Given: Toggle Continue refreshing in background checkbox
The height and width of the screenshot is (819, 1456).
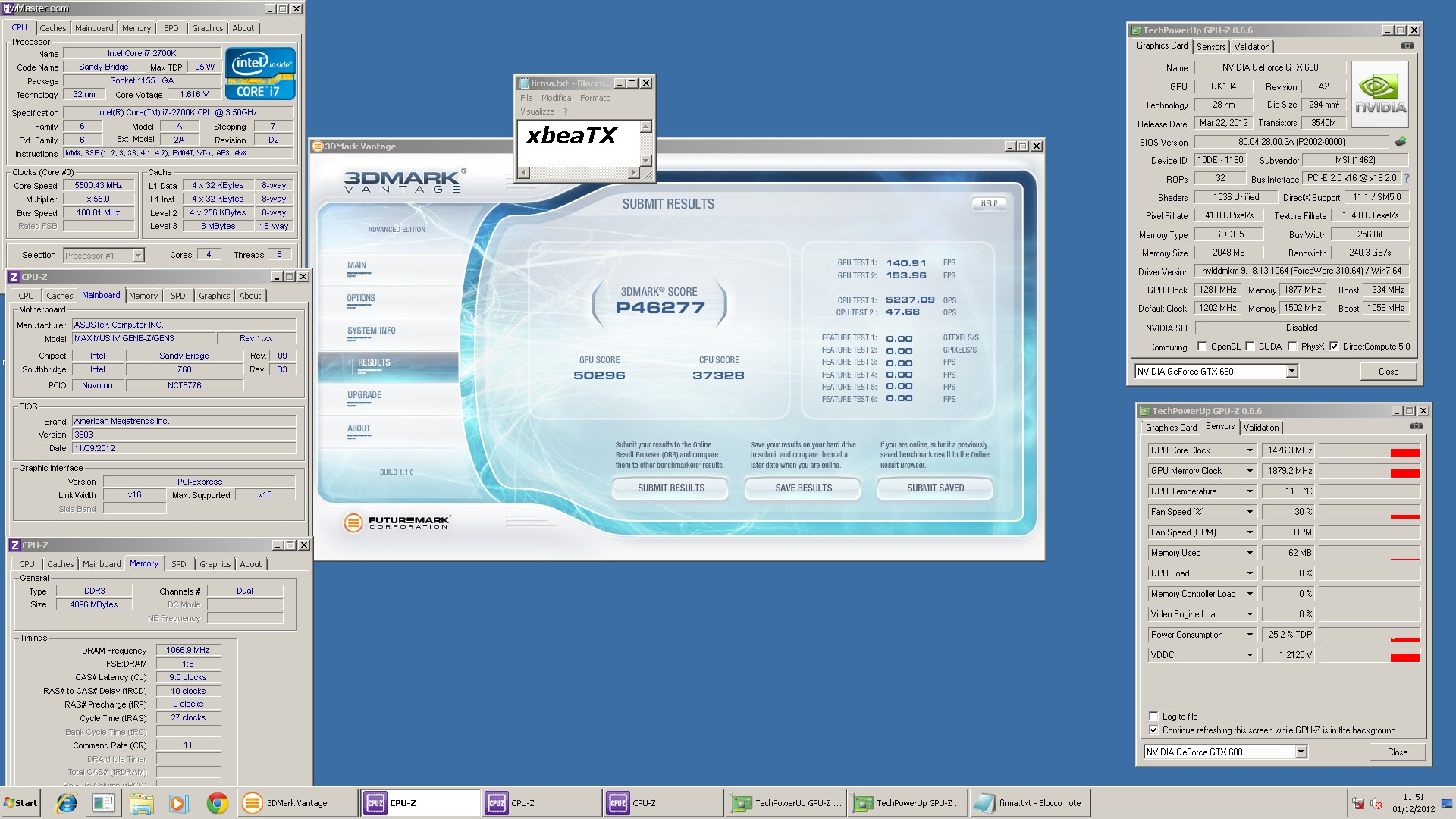Looking at the screenshot, I should pos(1153,730).
